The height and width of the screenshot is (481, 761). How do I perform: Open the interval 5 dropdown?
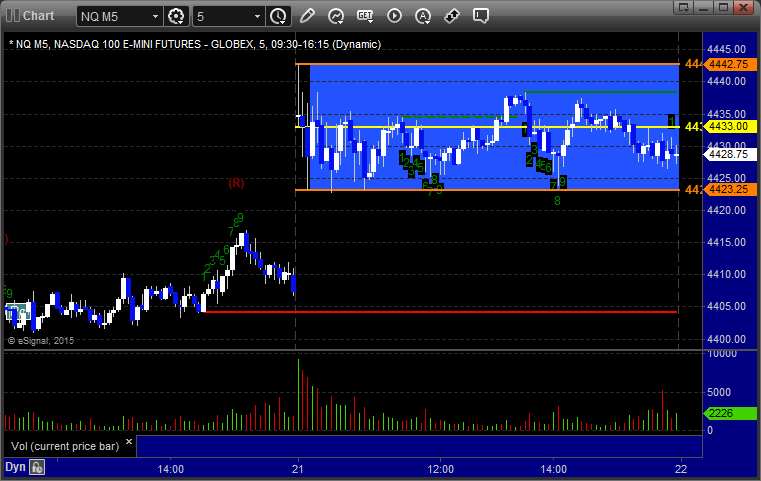tap(257, 17)
